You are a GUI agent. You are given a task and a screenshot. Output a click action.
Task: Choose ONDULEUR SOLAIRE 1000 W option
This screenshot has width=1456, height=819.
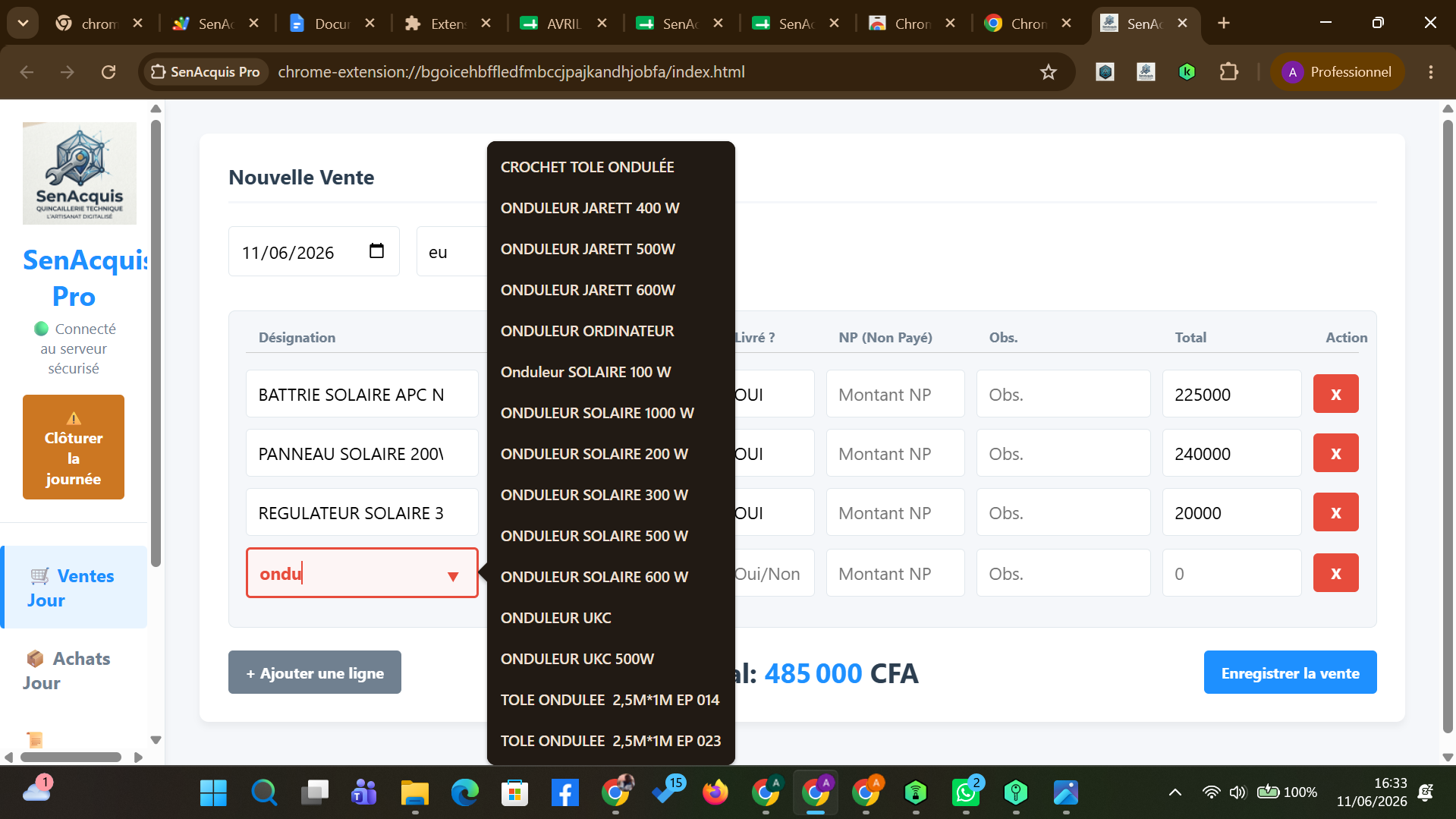point(611,413)
